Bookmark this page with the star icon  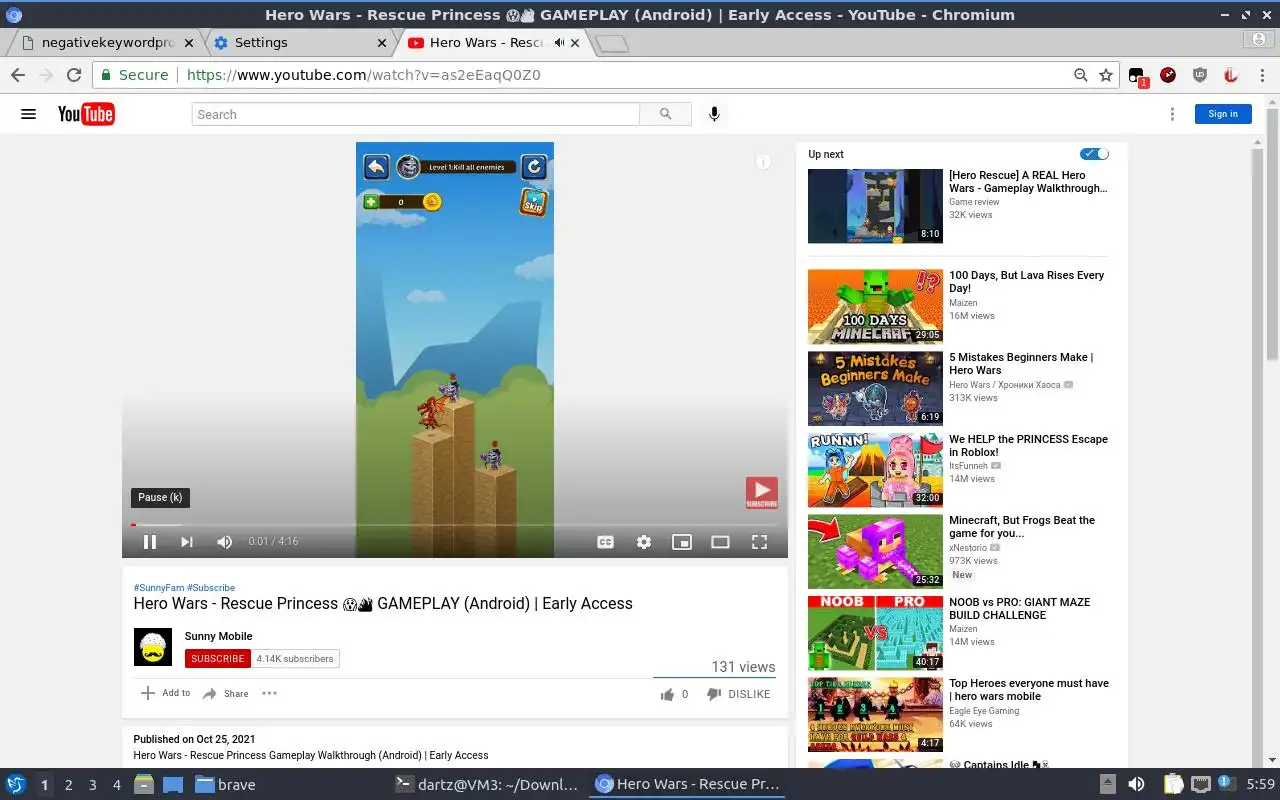(1106, 75)
